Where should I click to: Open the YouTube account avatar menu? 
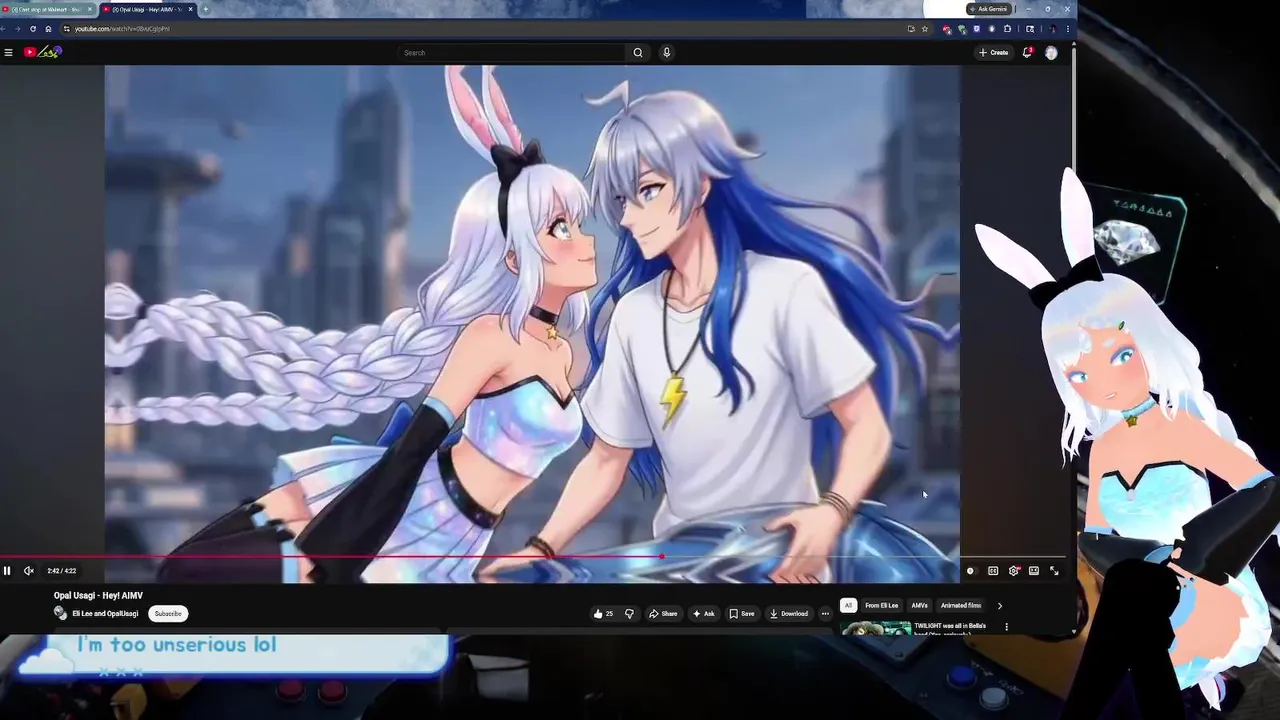click(1051, 52)
